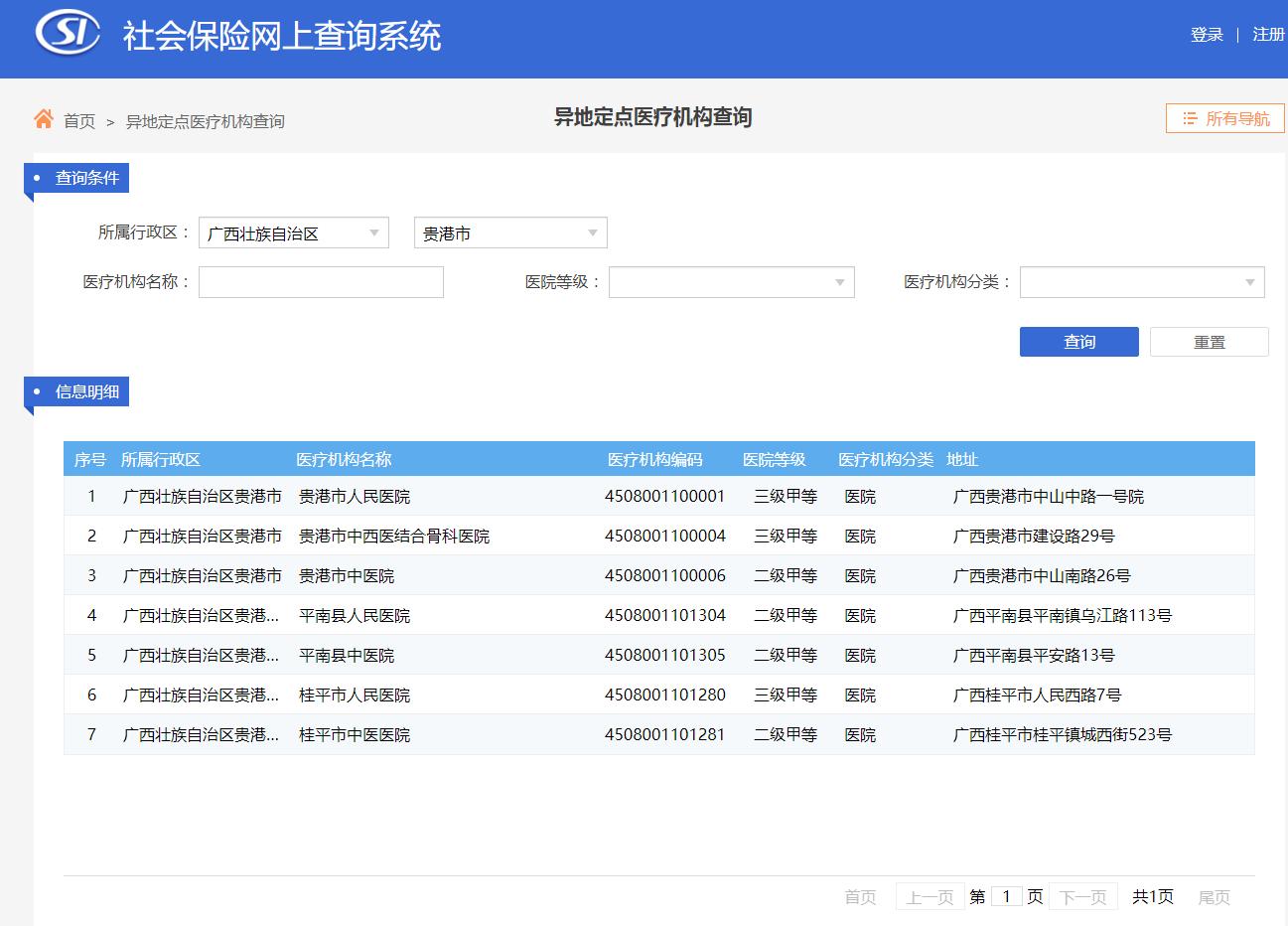Click the orange home icon in the breadcrumb
The image size is (1288, 926).
tap(42, 118)
